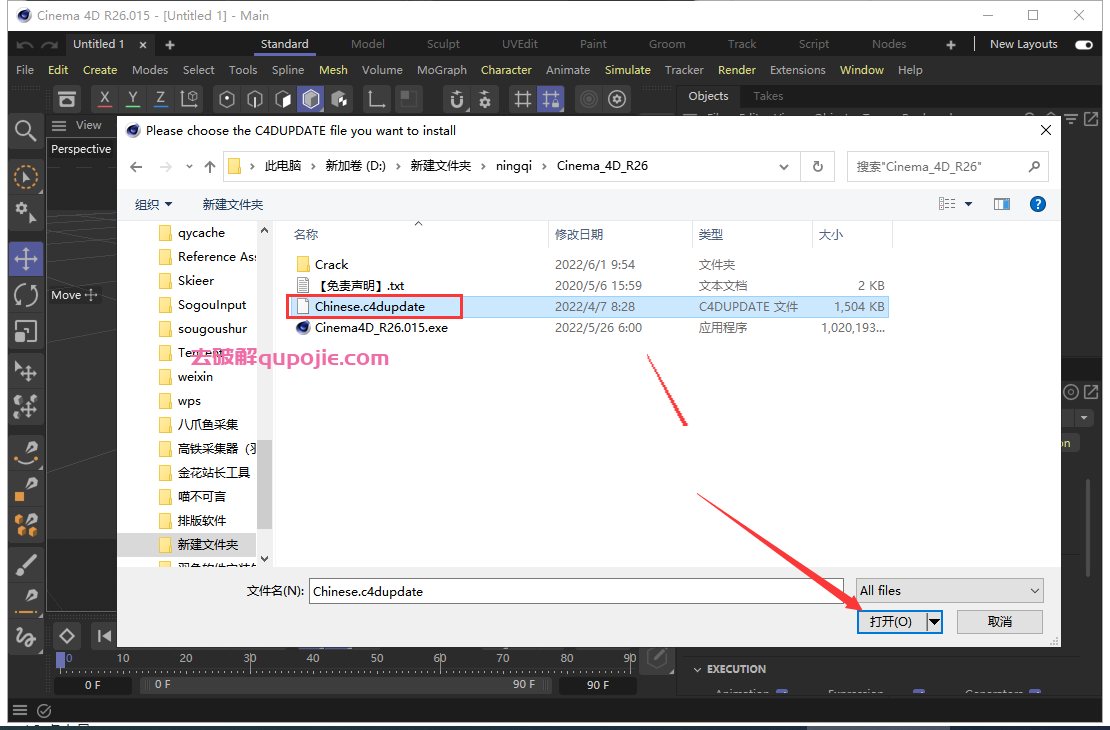The width and height of the screenshot is (1110, 730).
Task: Toggle the snap magnet icon
Action: pyautogui.click(x=457, y=99)
